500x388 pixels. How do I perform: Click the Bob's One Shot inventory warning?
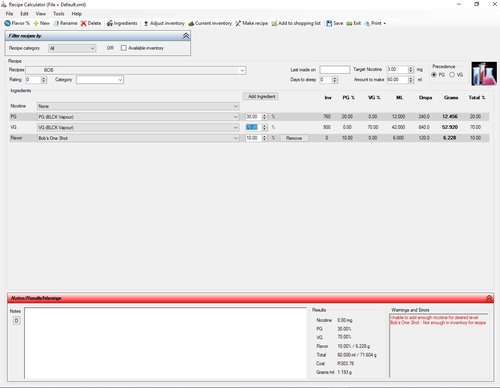click(x=438, y=323)
